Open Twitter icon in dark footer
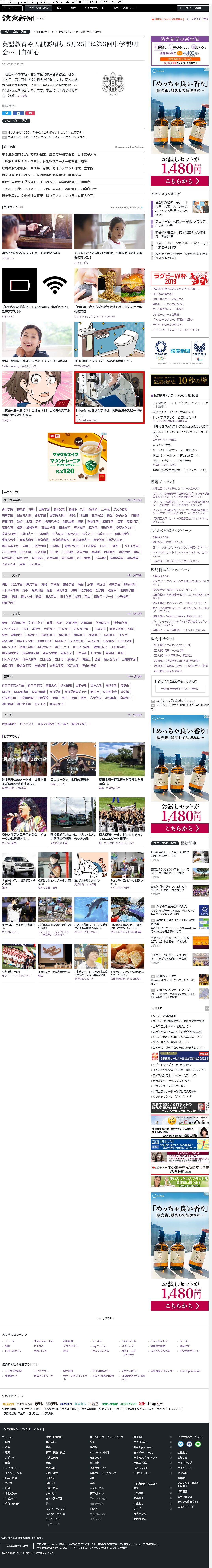 coord(181,1444)
